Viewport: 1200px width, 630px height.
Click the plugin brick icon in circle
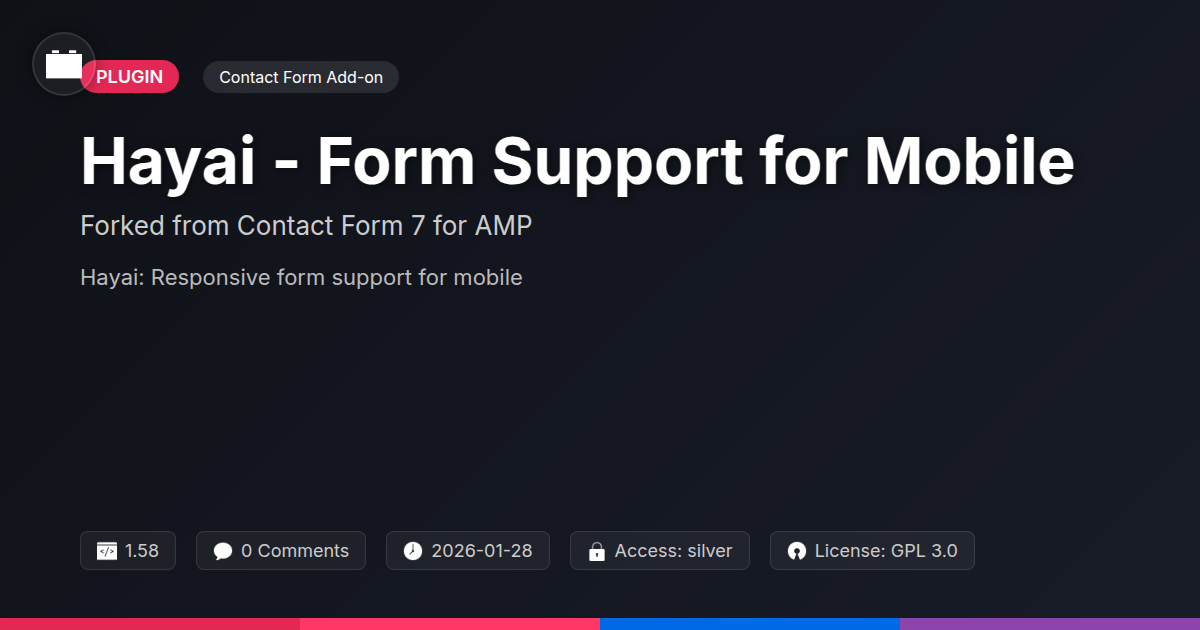coord(64,64)
